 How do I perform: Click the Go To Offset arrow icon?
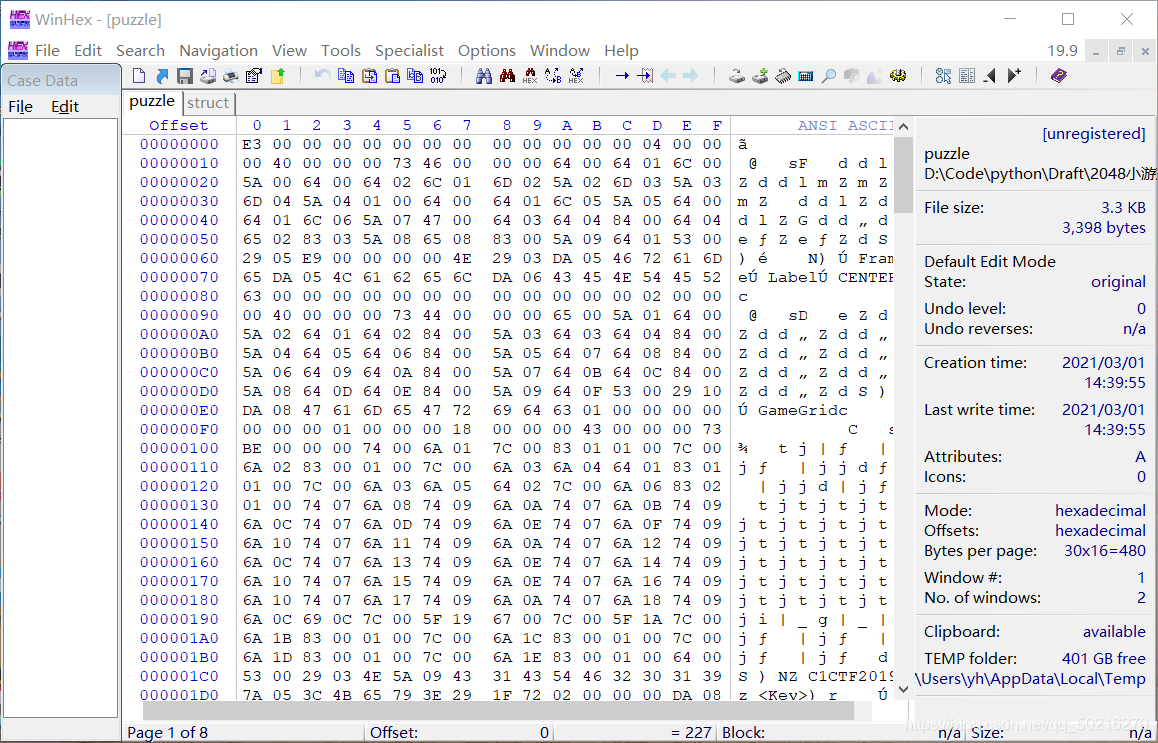click(x=622, y=76)
